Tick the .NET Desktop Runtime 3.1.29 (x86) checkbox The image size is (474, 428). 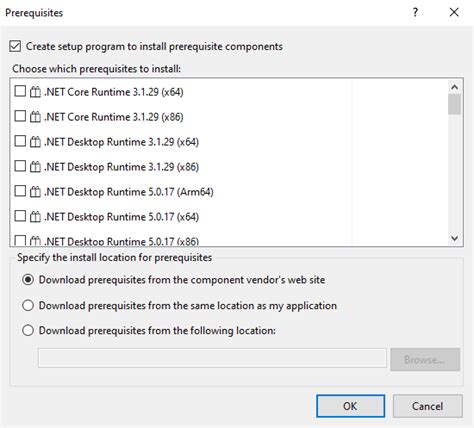pos(20,166)
